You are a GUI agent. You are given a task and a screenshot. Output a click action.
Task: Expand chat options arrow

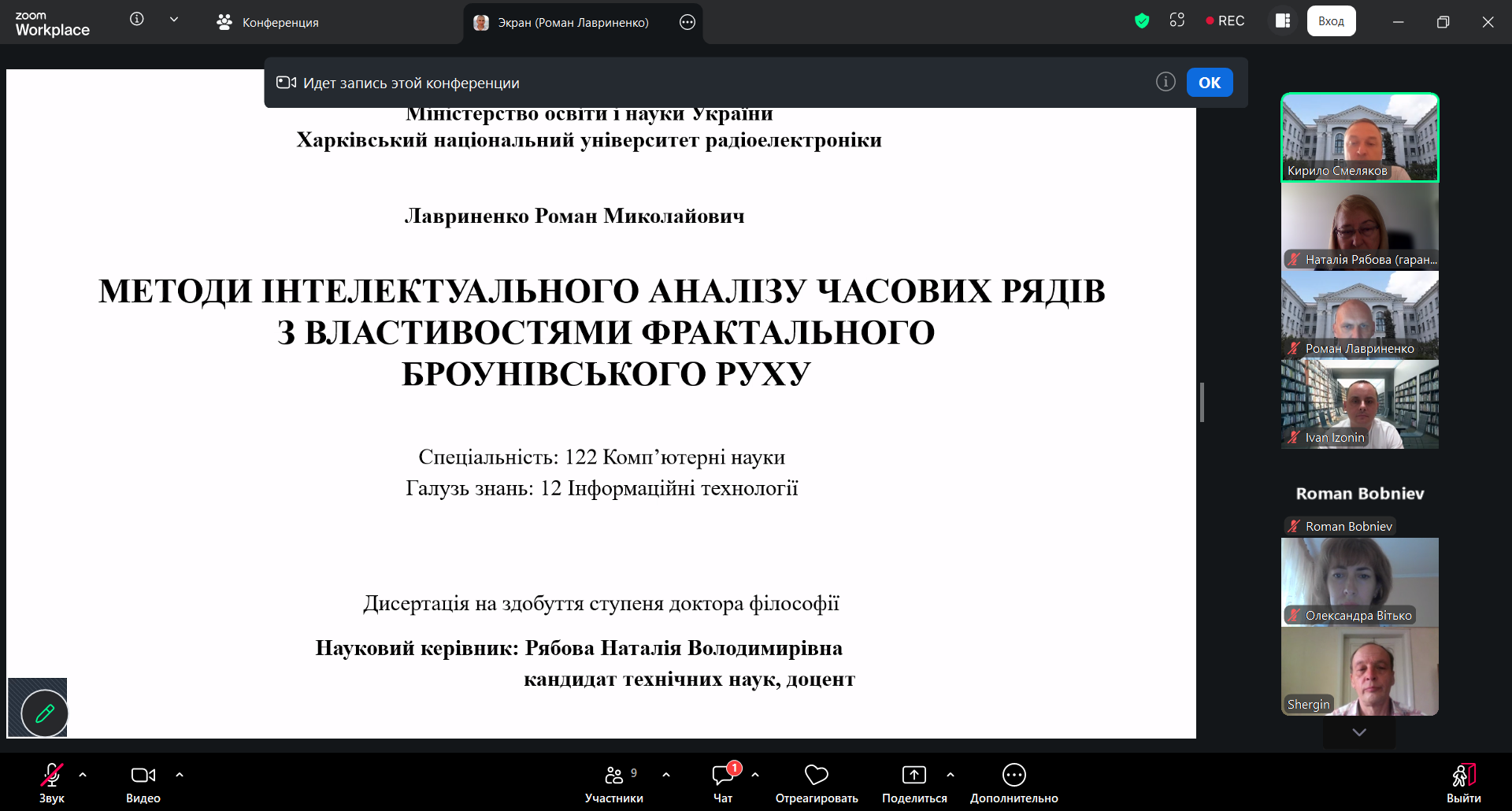(x=755, y=775)
